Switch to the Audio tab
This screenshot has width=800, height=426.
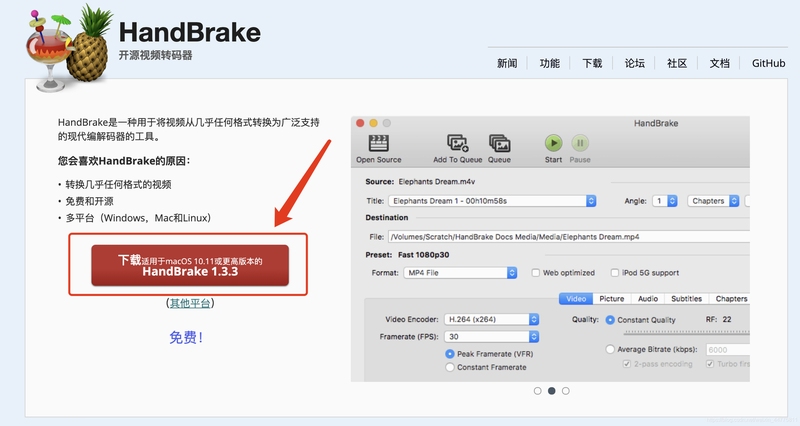[648, 299]
